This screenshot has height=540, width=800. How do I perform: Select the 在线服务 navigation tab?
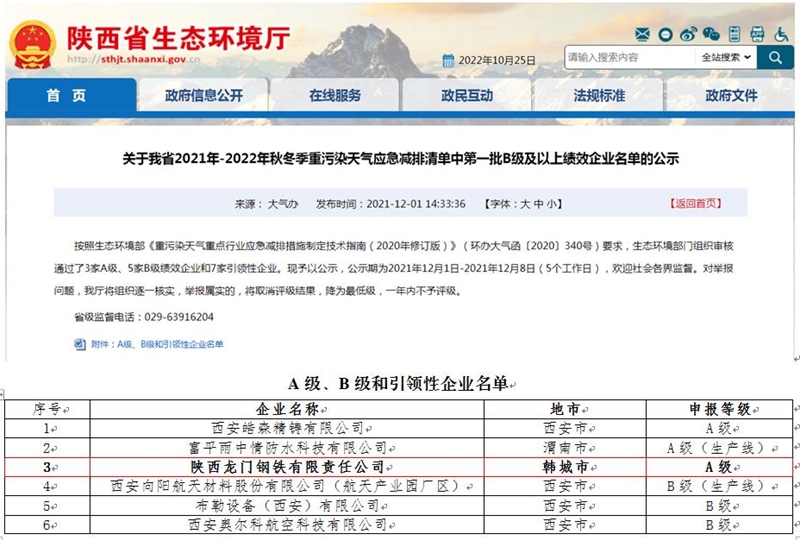[x=335, y=96]
